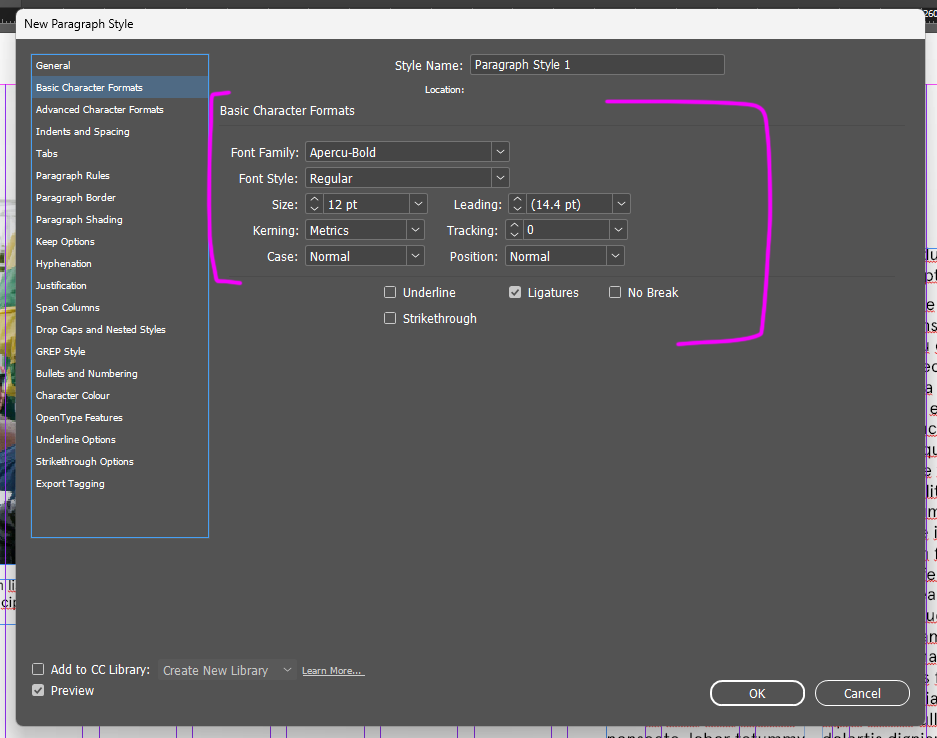Enable Add to CC Library
The height and width of the screenshot is (738, 937).
pos(37,668)
